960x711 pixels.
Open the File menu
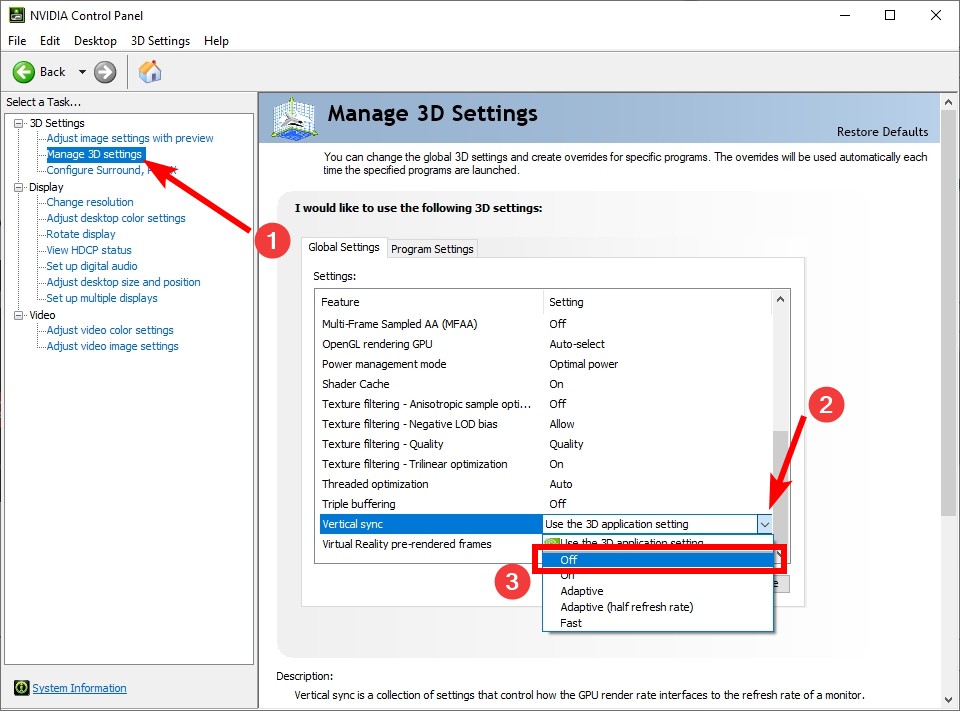[17, 41]
